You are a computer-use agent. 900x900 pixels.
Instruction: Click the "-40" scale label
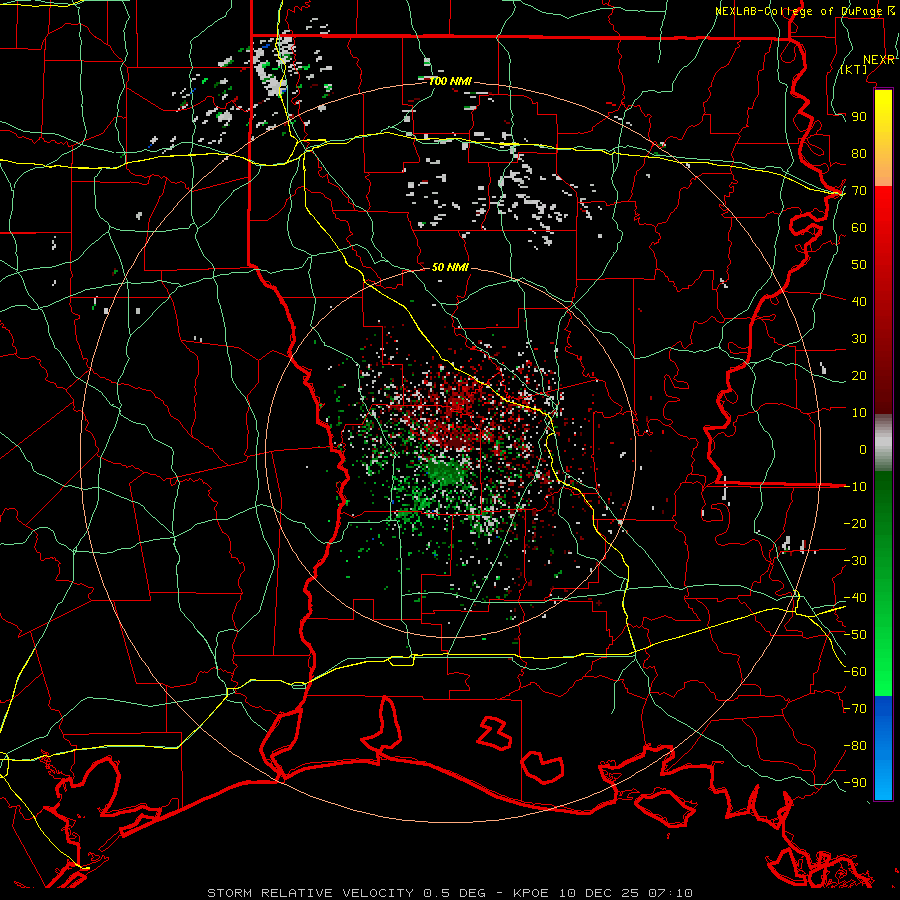click(855, 598)
